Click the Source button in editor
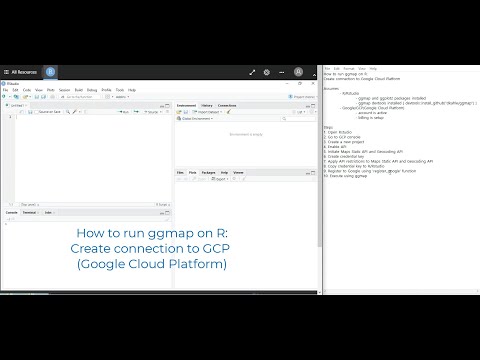 151,112
